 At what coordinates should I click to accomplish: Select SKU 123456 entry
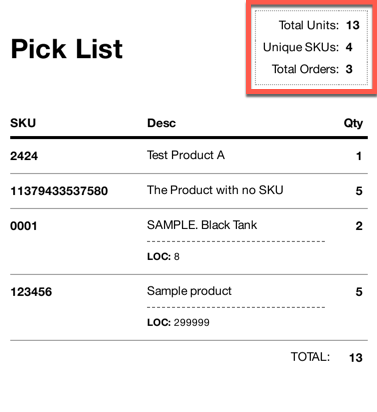(x=31, y=292)
